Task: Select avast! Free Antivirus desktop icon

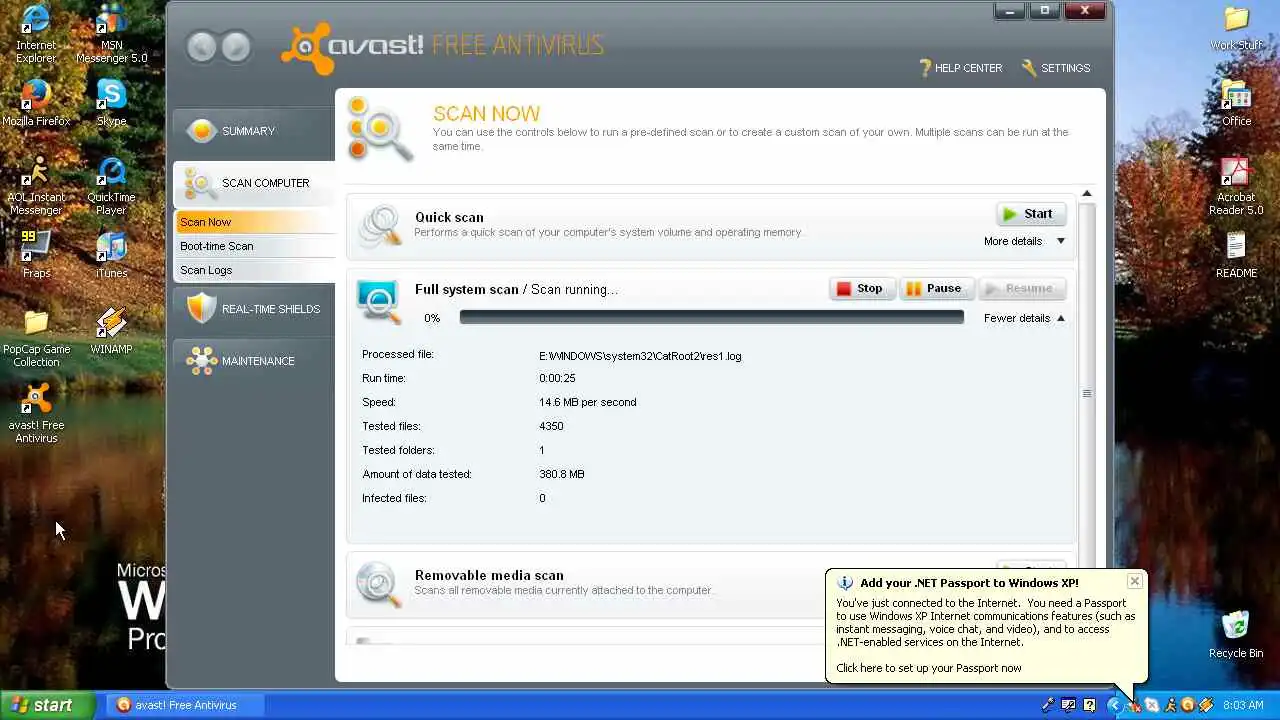Action: [36, 414]
